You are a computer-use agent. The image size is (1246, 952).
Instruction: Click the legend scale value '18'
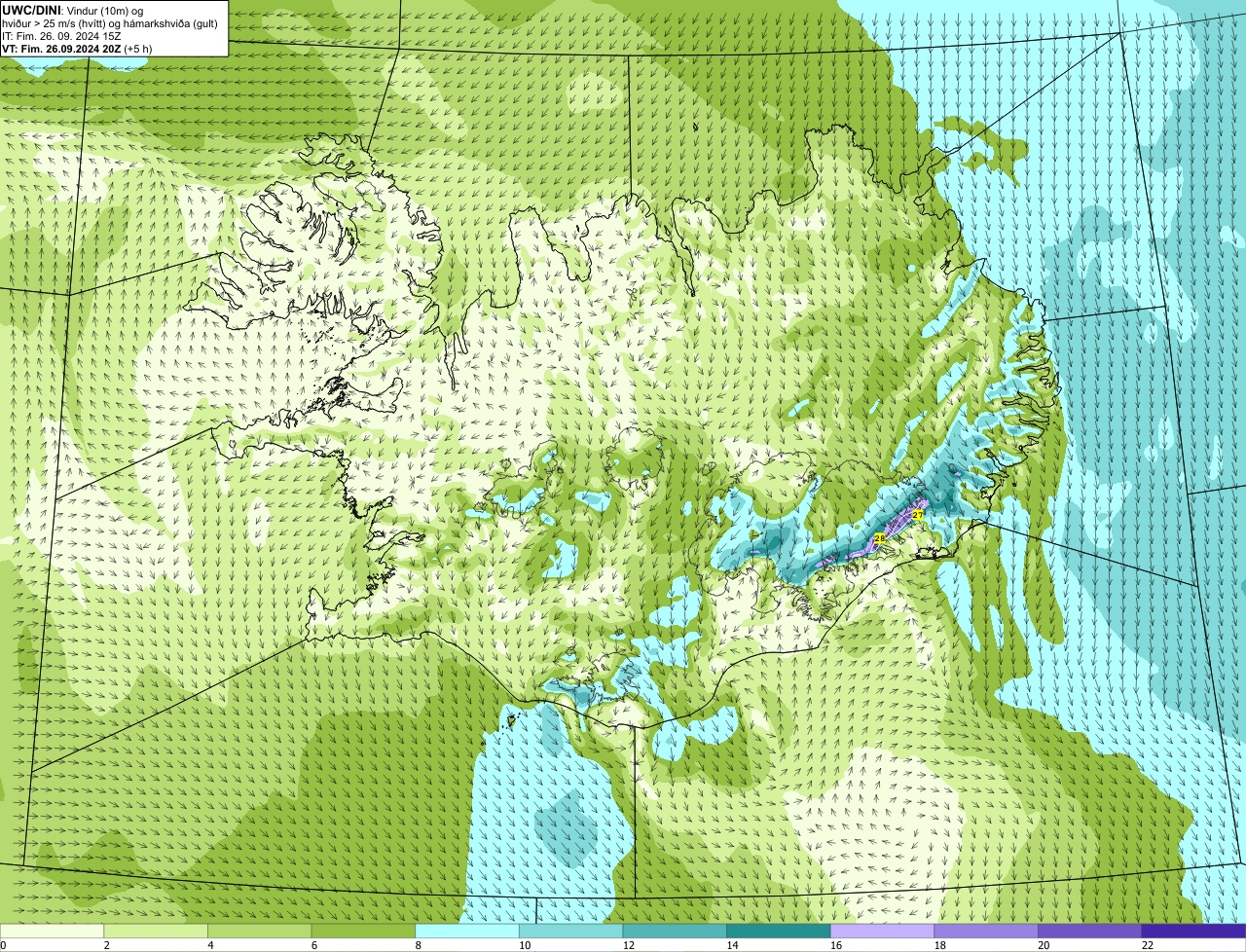click(x=940, y=945)
